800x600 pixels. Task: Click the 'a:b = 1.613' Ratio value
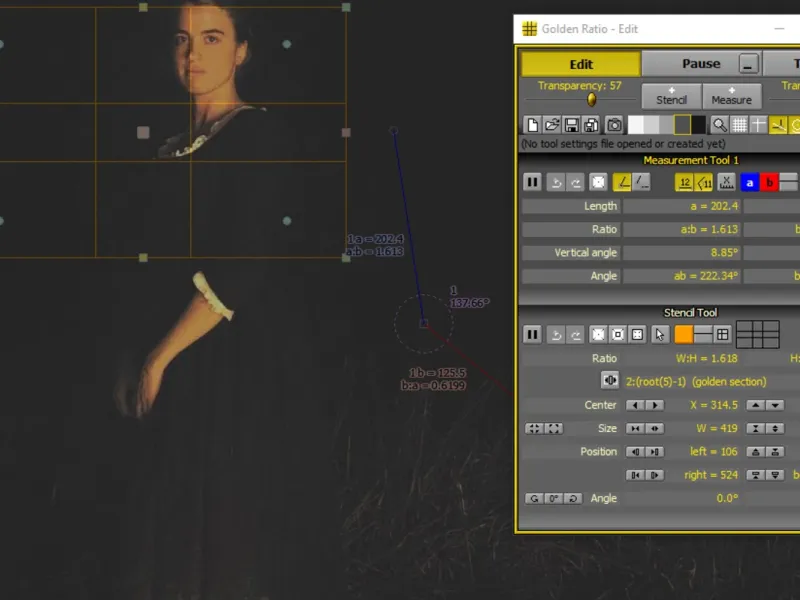(682, 230)
